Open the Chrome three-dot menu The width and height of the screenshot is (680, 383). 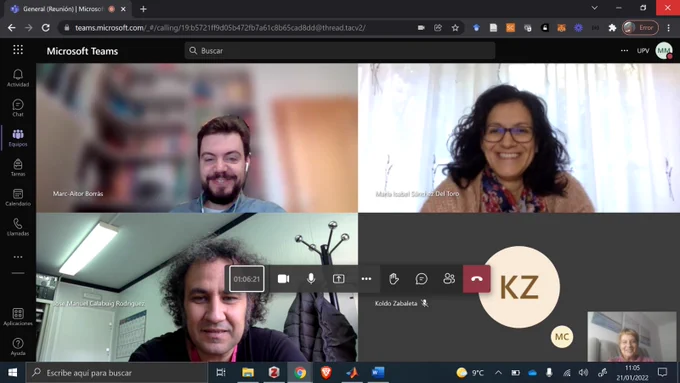click(x=669, y=28)
